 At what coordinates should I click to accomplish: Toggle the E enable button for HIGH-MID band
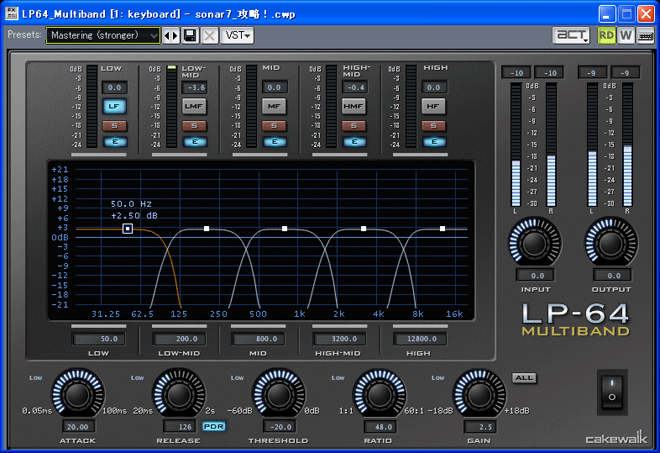354,142
